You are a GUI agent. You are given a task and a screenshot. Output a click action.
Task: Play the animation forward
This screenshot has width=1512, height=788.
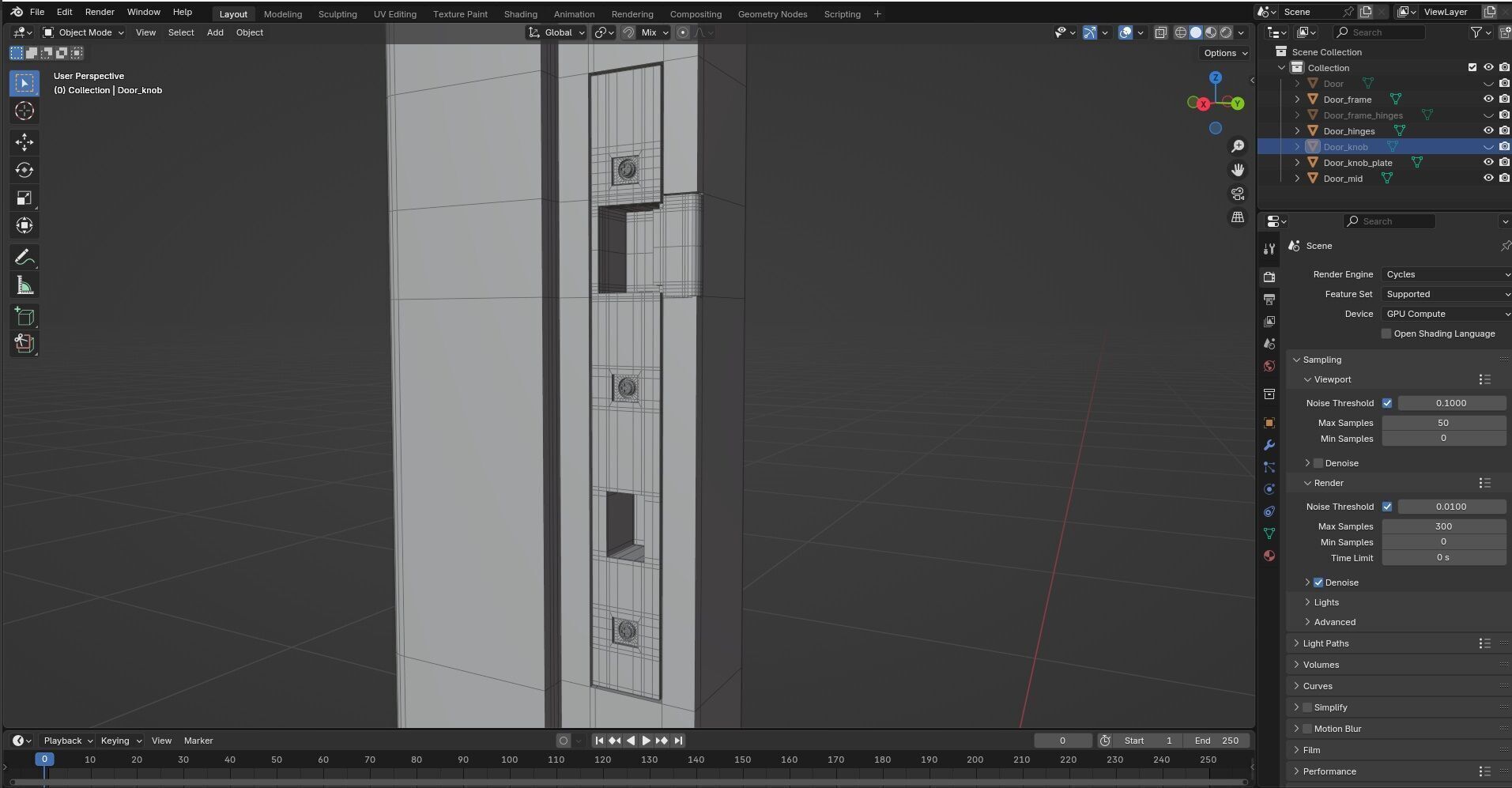point(646,741)
